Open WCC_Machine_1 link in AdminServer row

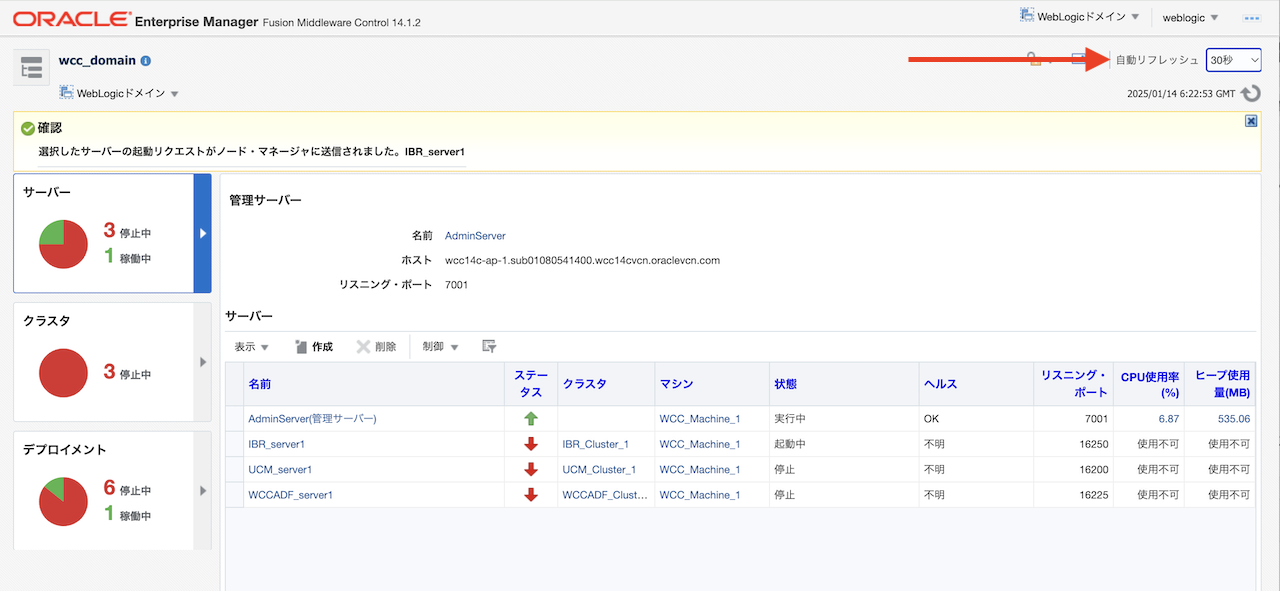pos(700,419)
